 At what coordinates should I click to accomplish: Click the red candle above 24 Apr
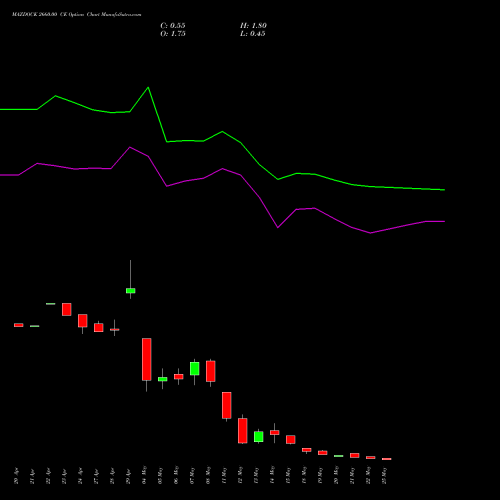pos(83,321)
